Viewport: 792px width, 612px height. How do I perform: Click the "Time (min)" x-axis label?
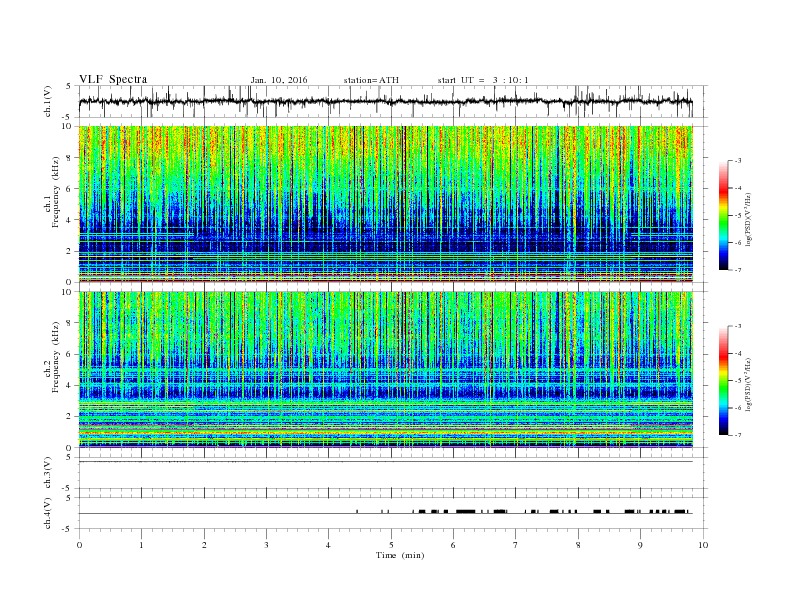tap(400, 555)
